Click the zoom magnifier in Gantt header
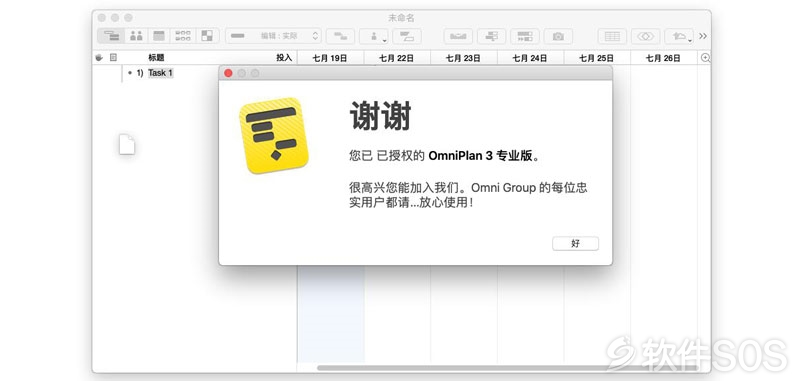Screen dimensions: 800x381 [705, 58]
